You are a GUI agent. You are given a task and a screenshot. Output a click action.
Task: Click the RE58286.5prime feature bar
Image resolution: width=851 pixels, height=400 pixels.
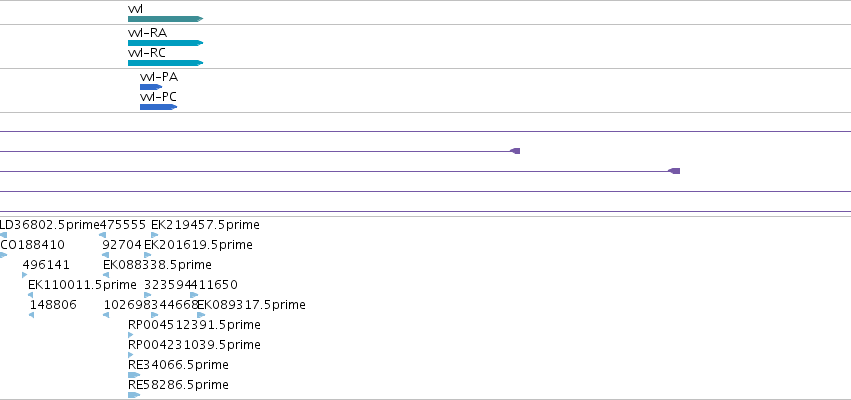pyautogui.click(x=134, y=395)
